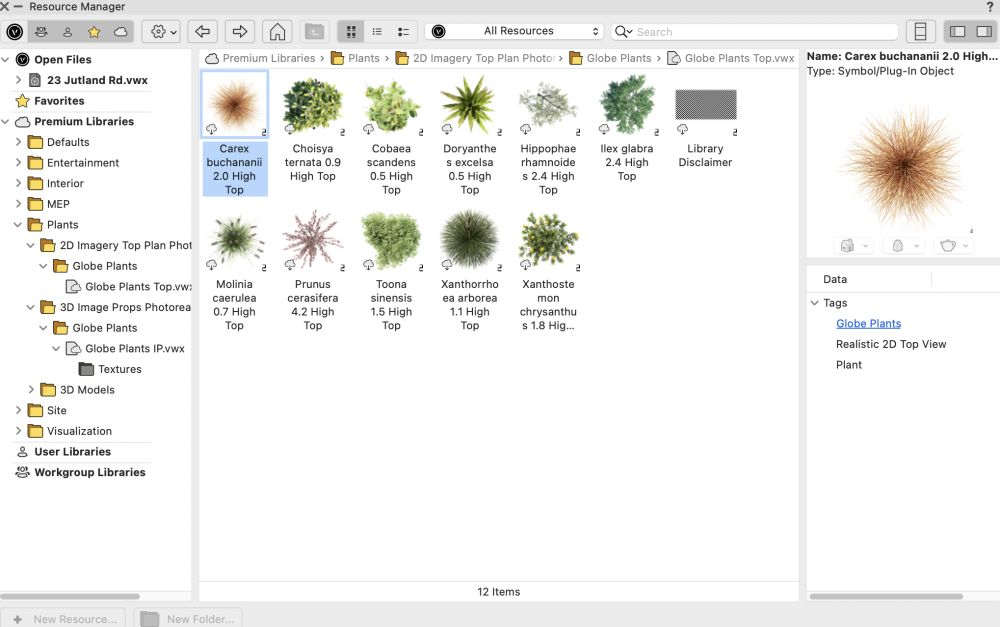Click the question mark help icon
Viewport: 1000px width, 627px height.
tap(989, 7)
